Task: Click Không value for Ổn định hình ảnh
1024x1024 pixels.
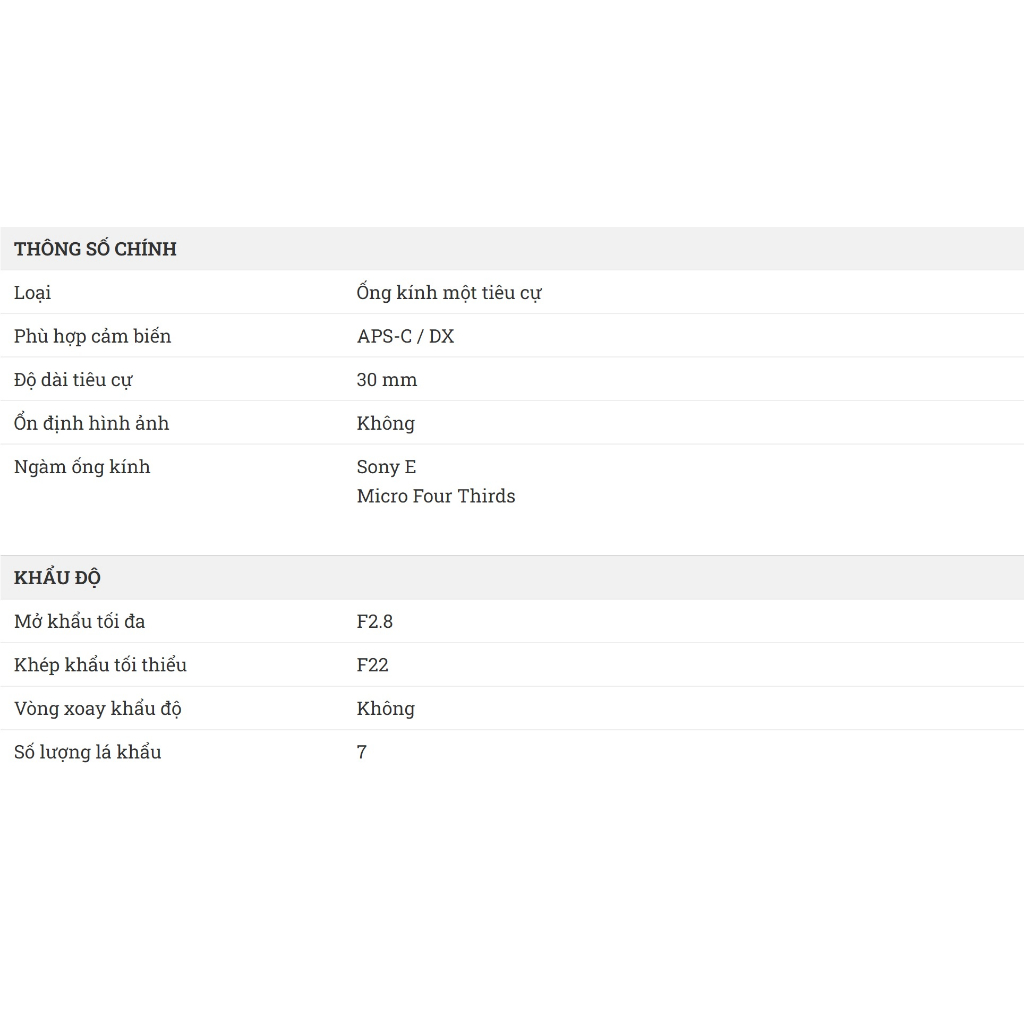Action: [385, 423]
